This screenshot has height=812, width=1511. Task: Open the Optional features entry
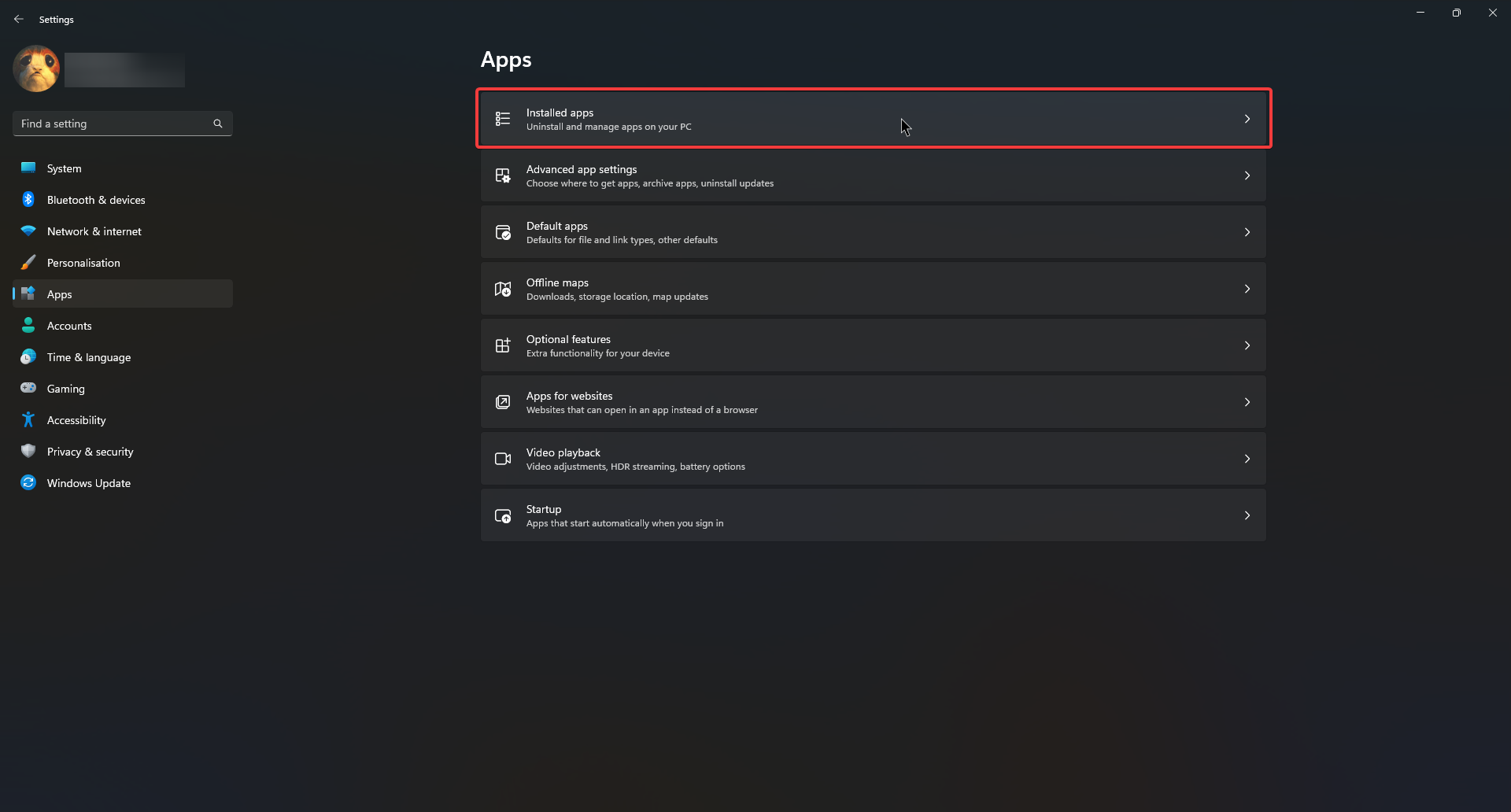[874, 345]
